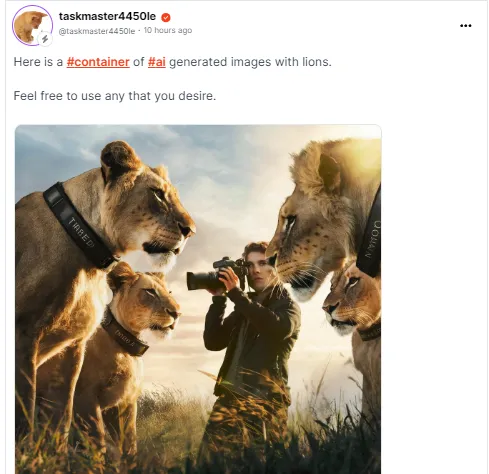
Task: Follow the #container hashtag link
Action: coord(98,62)
